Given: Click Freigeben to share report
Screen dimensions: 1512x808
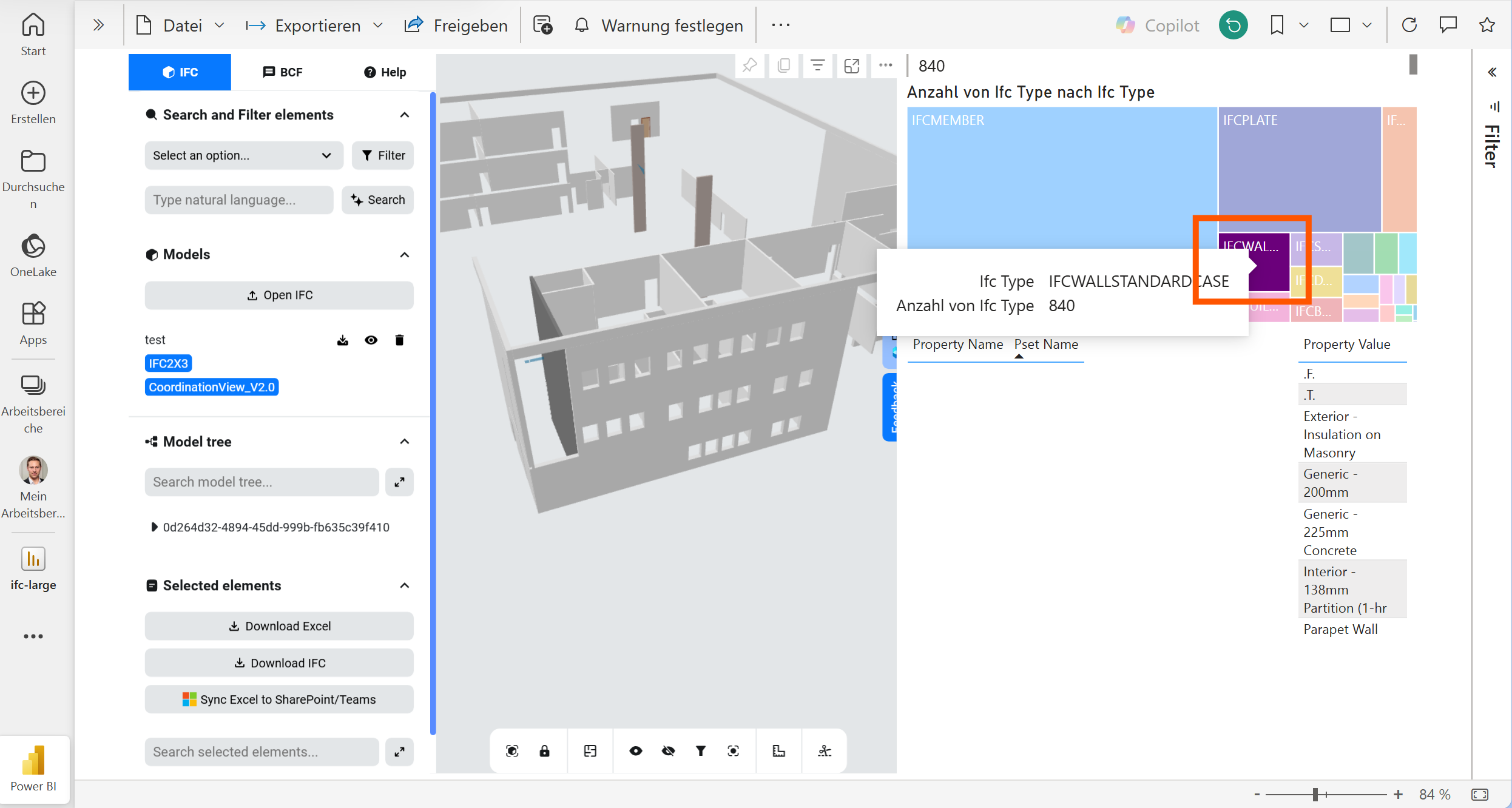Looking at the screenshot, I should (x=456, y=25).
